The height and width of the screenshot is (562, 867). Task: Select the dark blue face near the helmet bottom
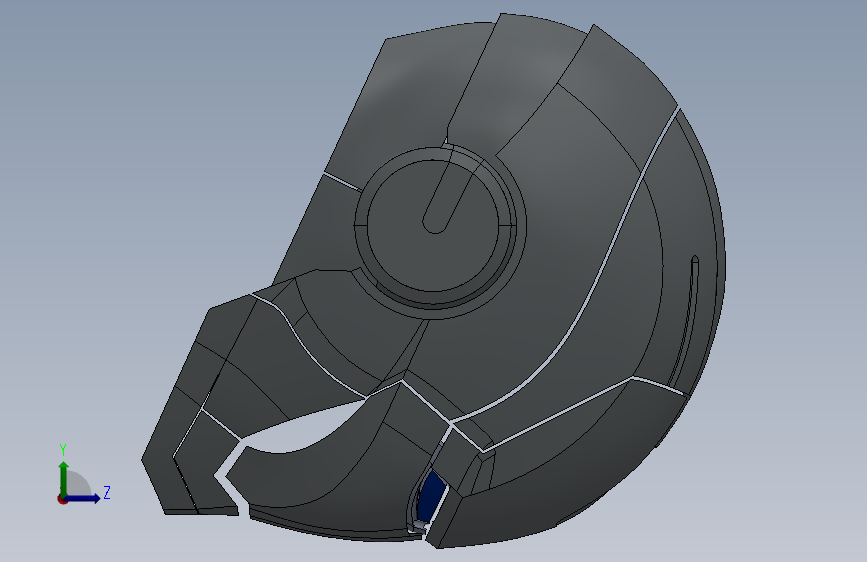pos(431,497)
